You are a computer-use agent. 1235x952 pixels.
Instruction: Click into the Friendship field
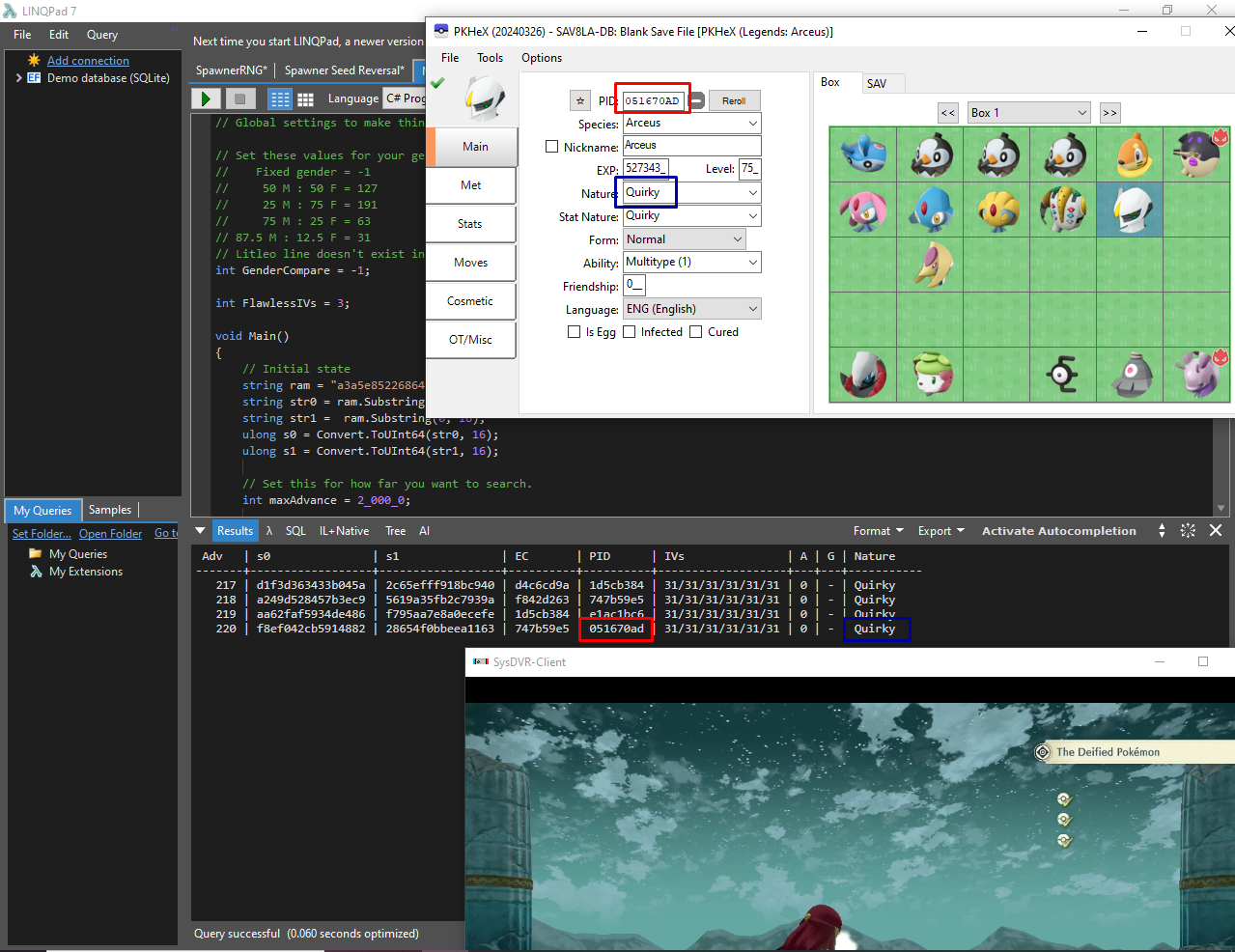(x=633, y=286)
